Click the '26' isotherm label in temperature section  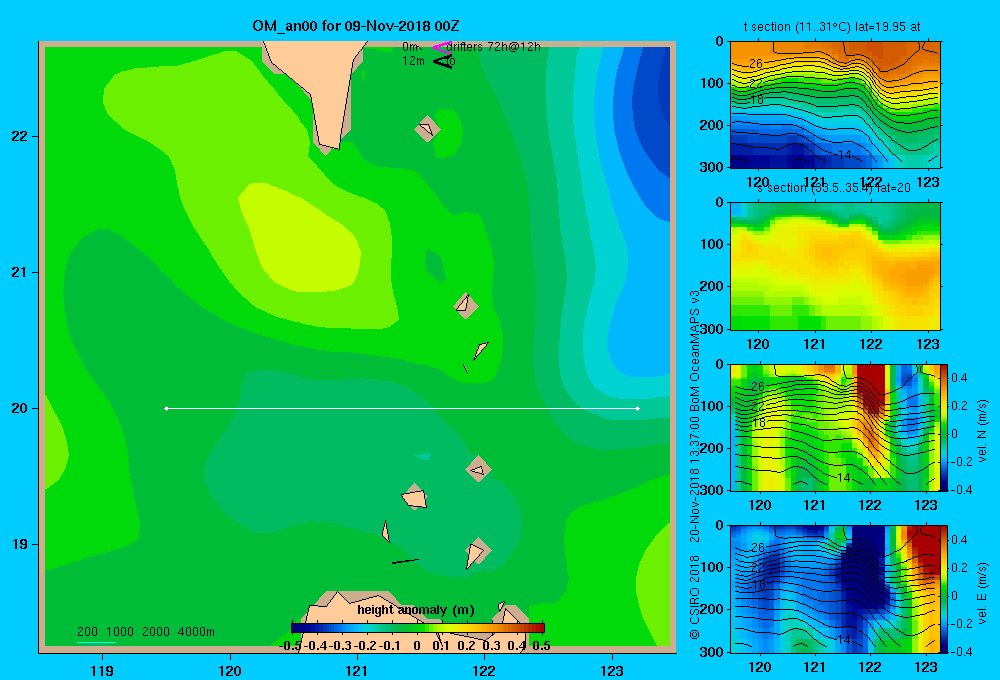(x=756, y=63)
